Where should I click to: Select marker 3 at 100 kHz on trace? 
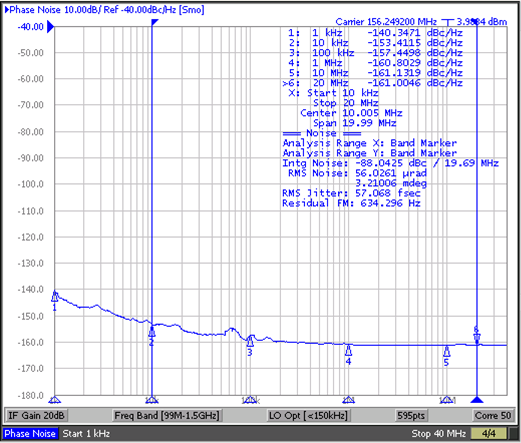coord(250,342)
